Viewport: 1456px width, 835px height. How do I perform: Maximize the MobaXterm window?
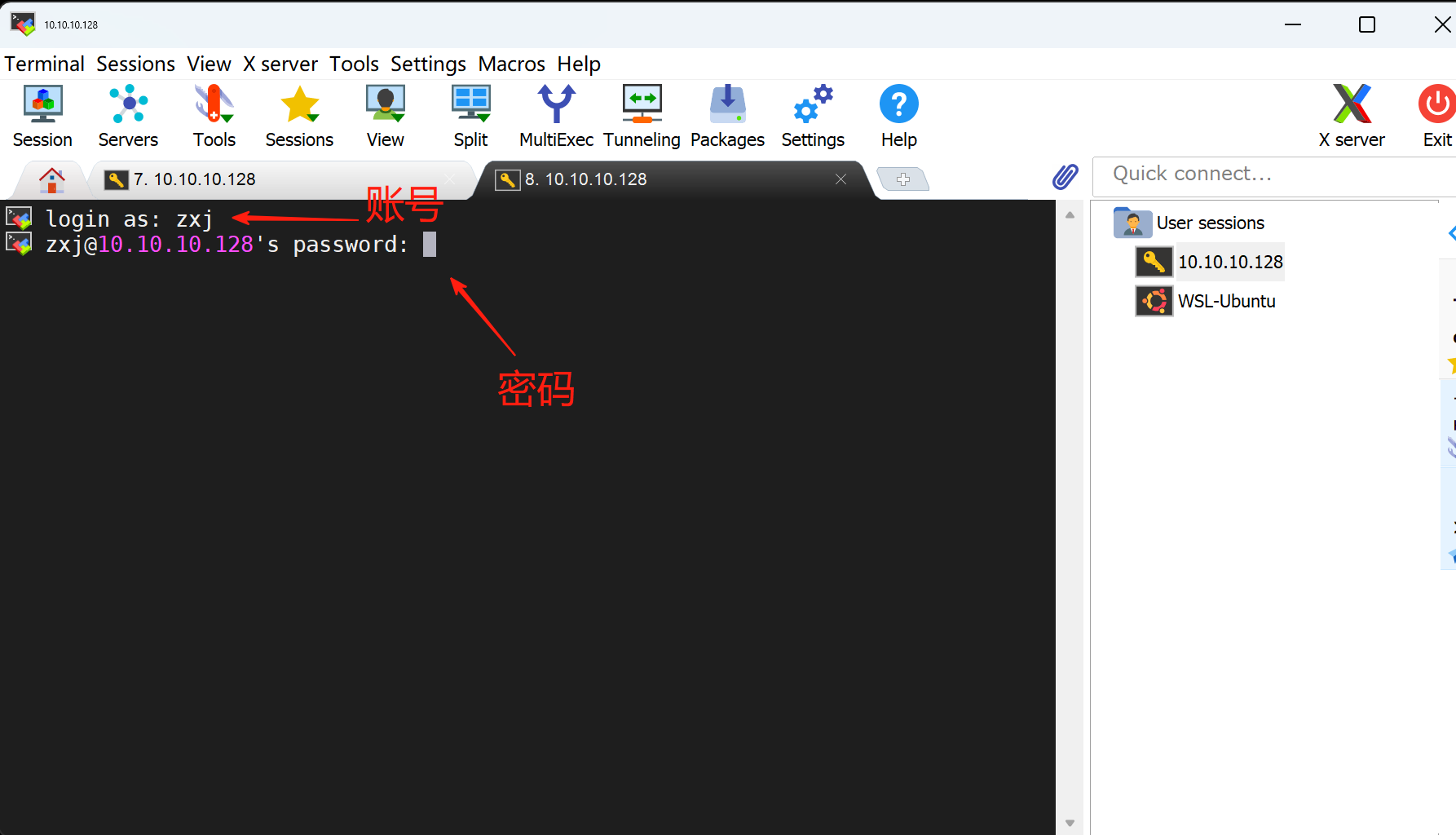[1367, 24]
